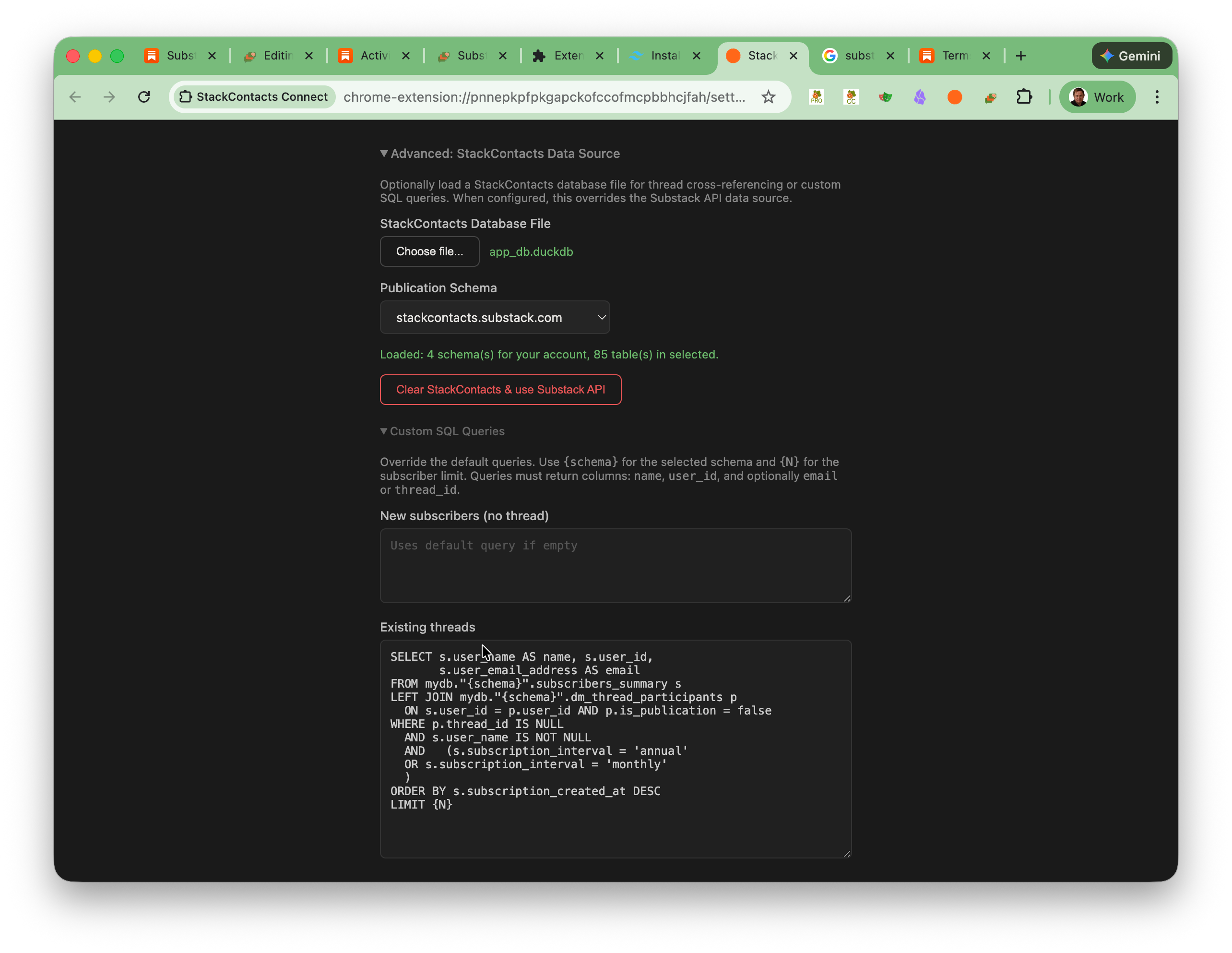Image resolution: width=1232 pixels, height=953 pixels.
Task: Click the Choose file... button
Action: [x=429, y=251]
